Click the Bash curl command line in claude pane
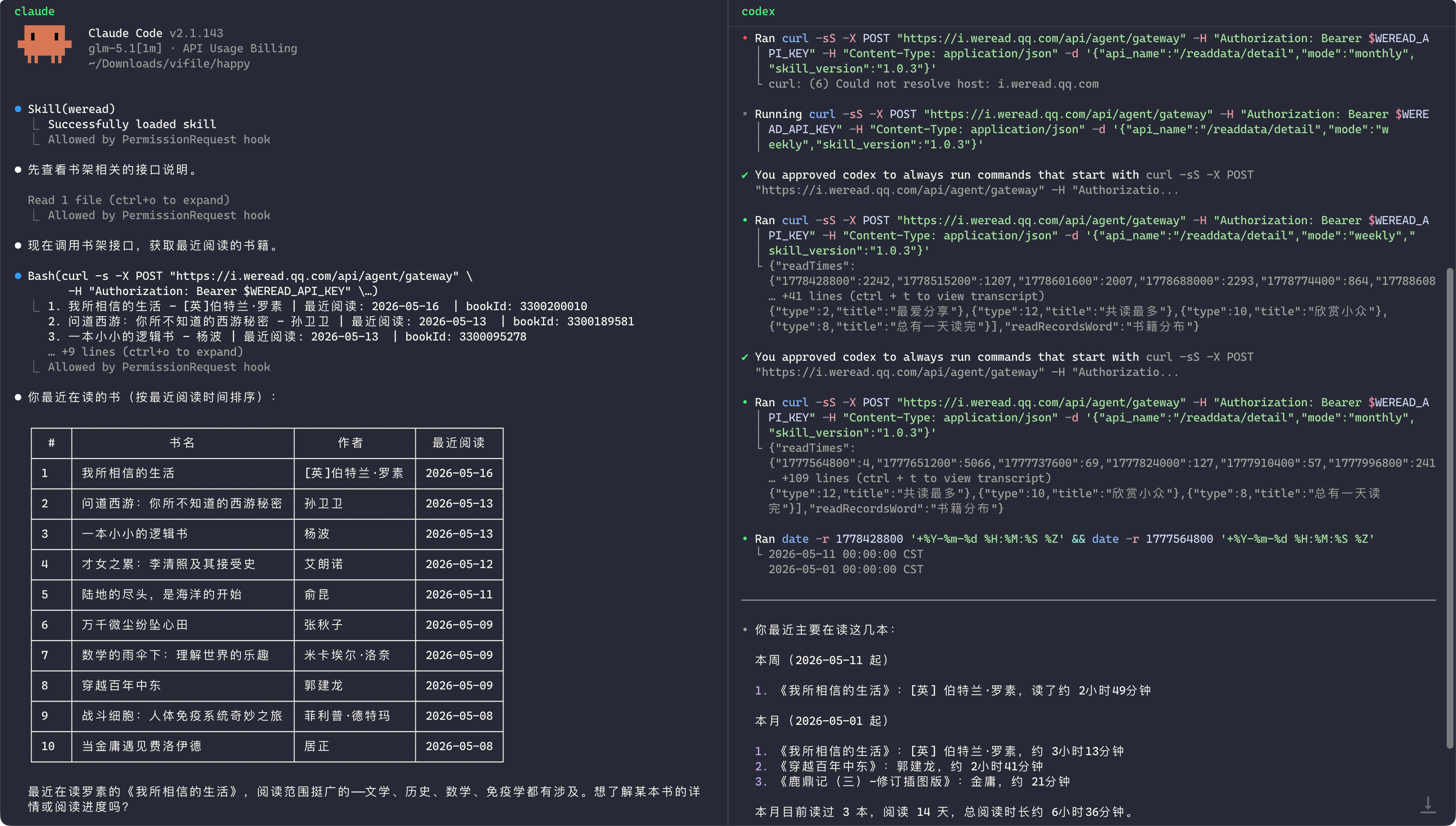Screen dimensions: 1456x826 pos(250,276)
